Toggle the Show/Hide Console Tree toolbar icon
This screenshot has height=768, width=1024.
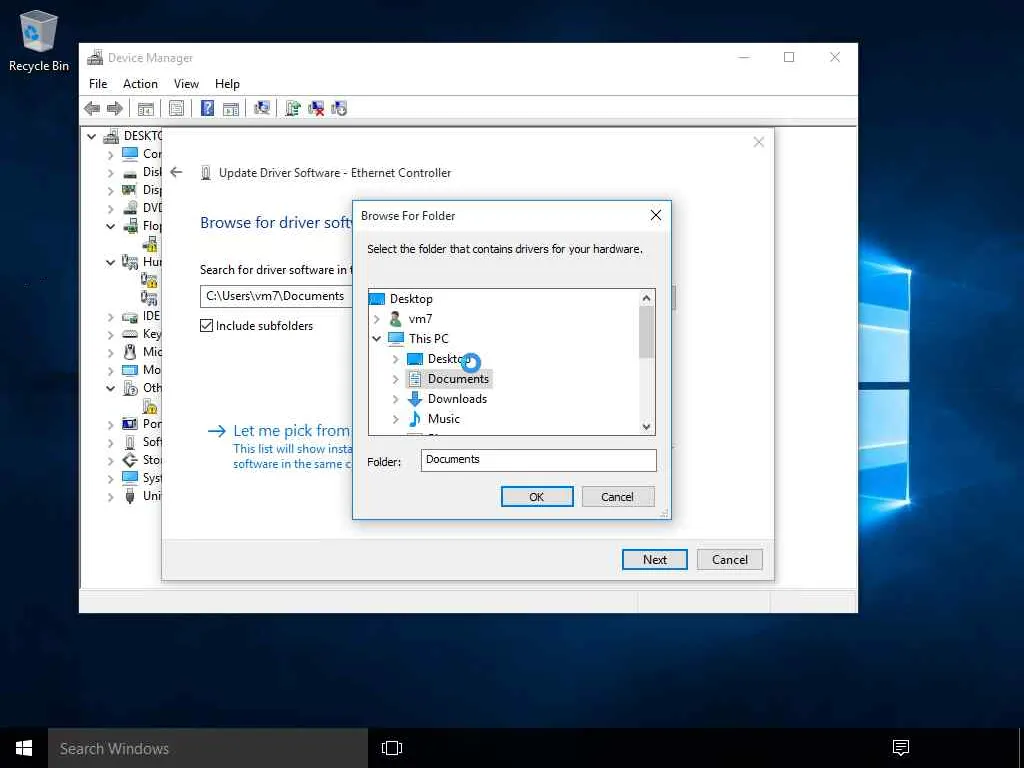click(146, 108)
